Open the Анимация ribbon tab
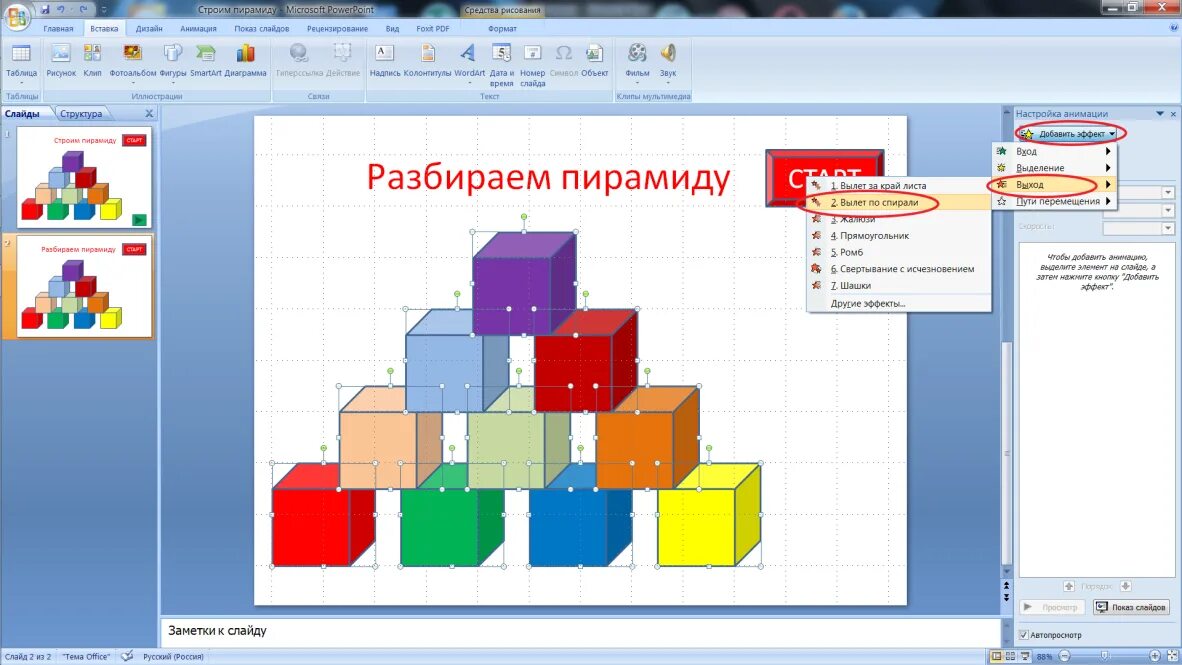This screenshot has width=1182, height=665. (x=198, y=29)
